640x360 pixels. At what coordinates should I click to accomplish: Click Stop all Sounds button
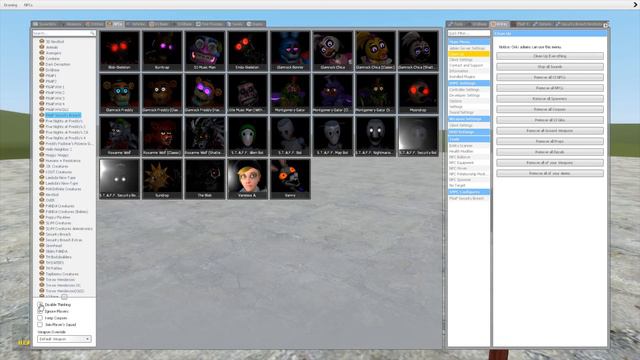point(550,67)
